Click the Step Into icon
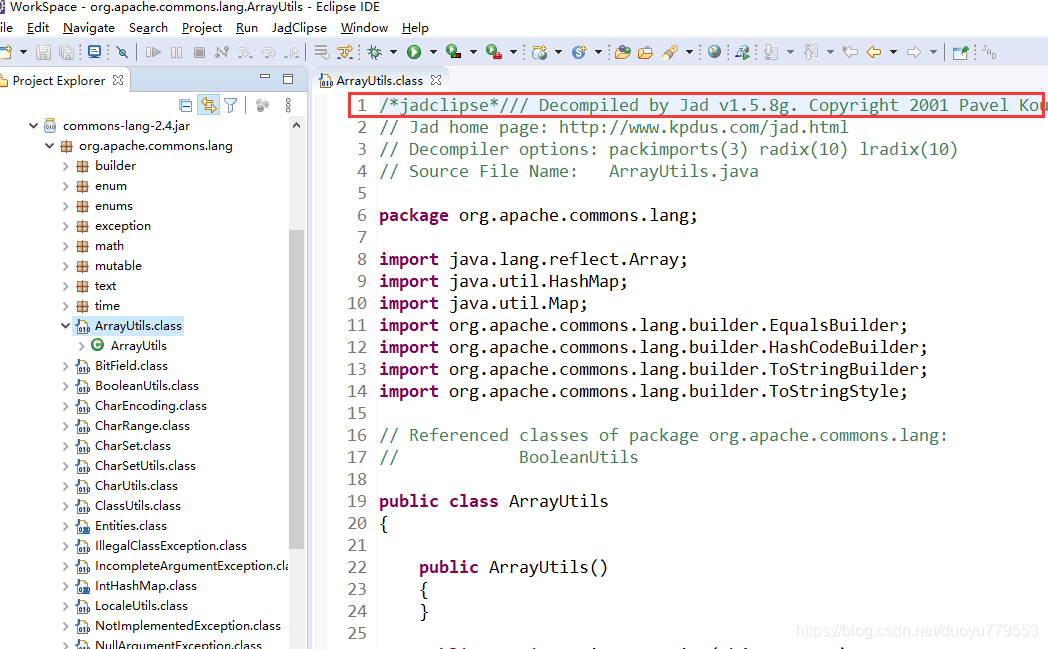This screenshot has height=649, width=1048. (245, 53)
